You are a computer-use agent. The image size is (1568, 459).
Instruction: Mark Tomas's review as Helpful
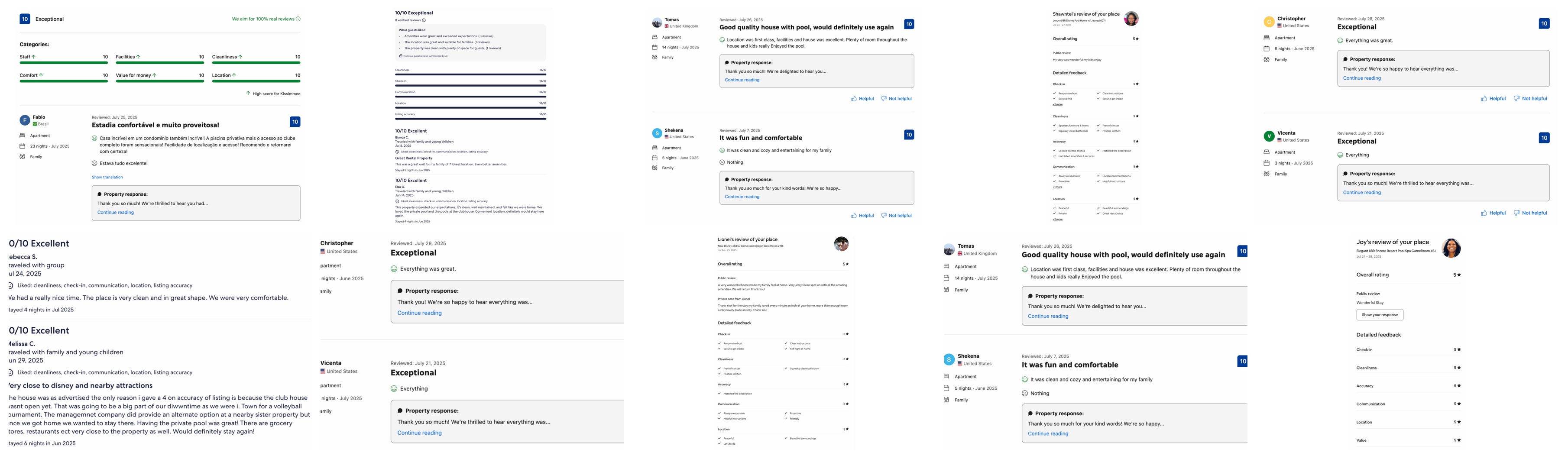[x=862, y=99]
